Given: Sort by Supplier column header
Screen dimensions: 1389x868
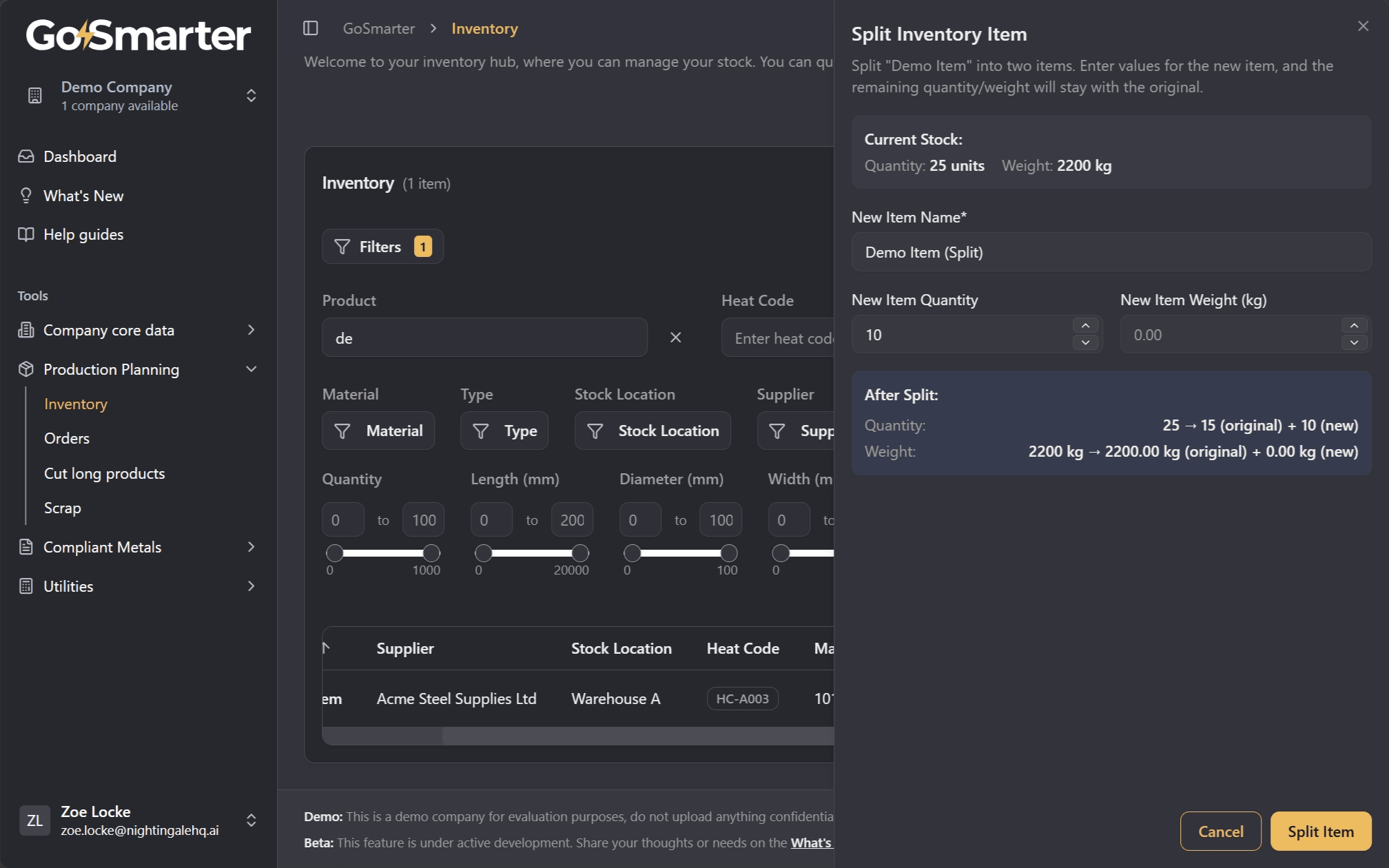Looking at the screenshot, I should click(x=405, y=648).
